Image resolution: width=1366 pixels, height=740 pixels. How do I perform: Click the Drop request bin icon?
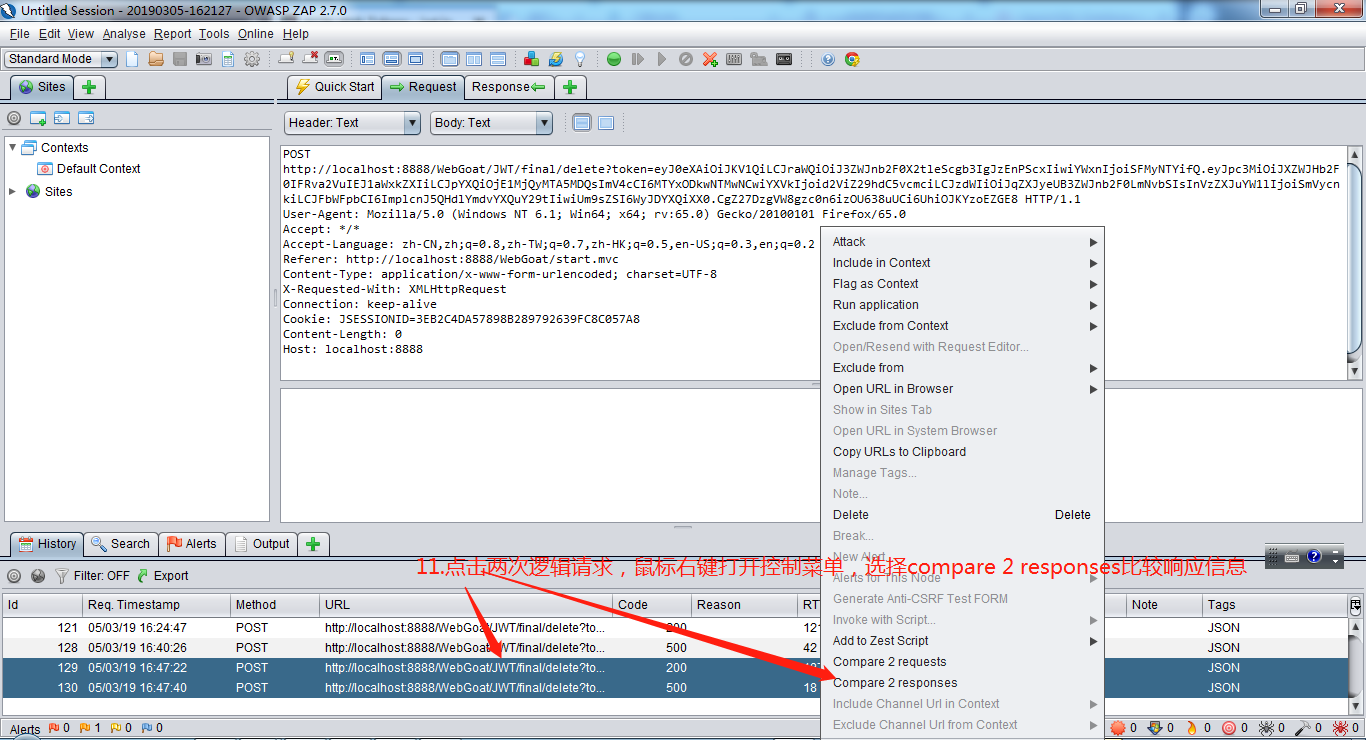point(686,59)
